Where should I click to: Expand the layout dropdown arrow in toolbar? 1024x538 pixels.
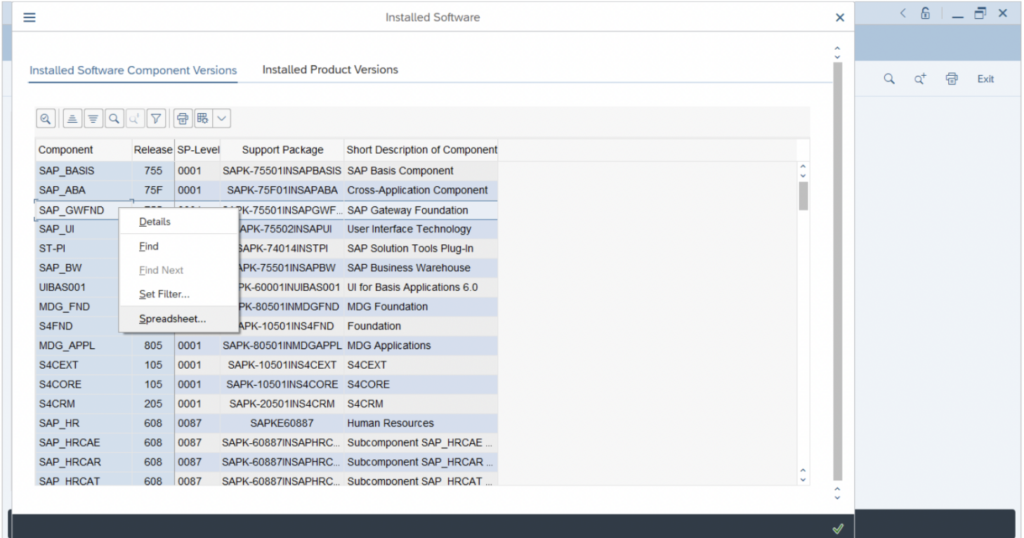coord(221,118)
